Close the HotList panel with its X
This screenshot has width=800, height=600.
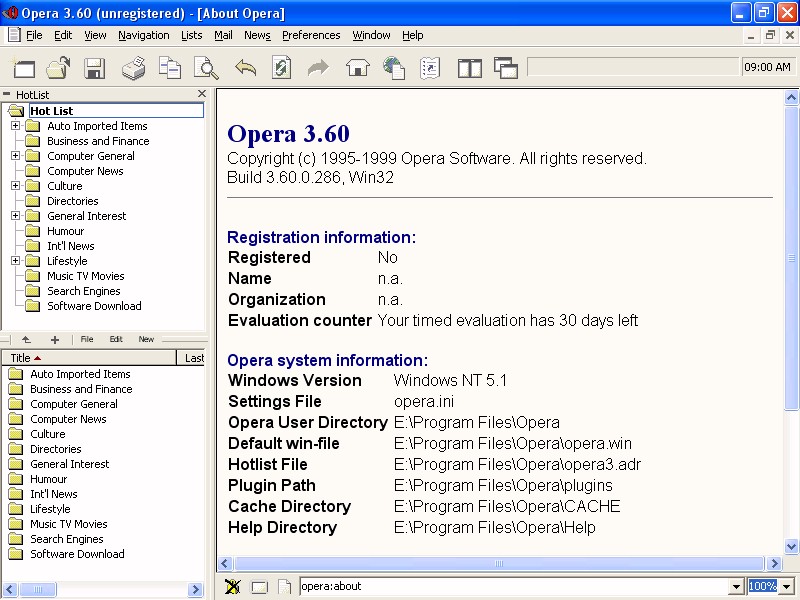202,94
